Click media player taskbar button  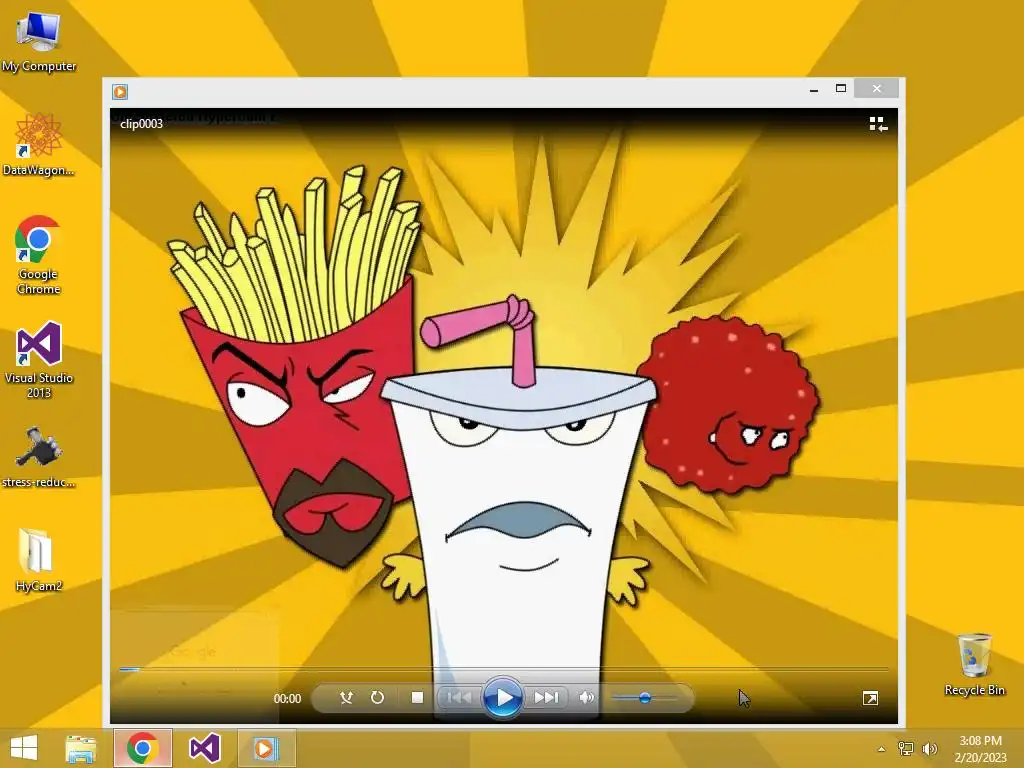[266, 748]
